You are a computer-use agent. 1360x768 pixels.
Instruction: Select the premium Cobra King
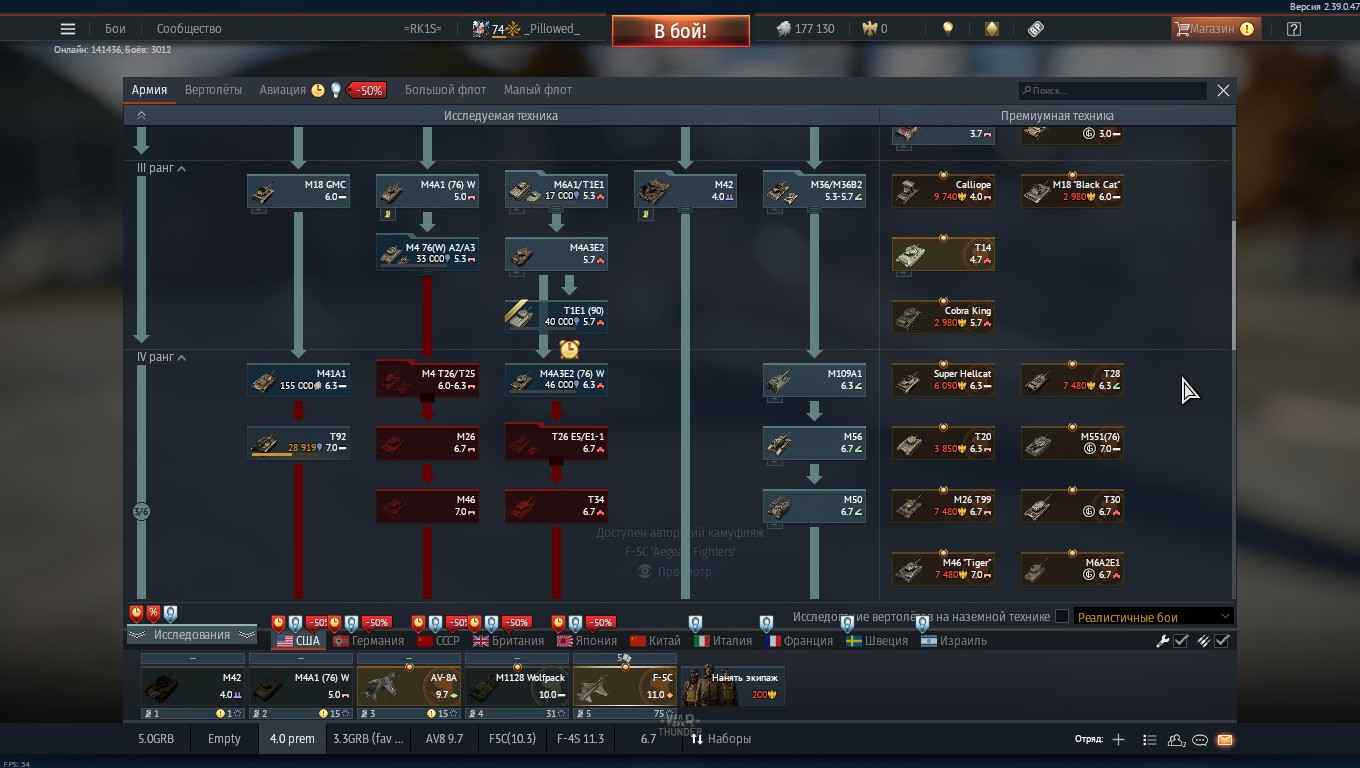(943, 317)
